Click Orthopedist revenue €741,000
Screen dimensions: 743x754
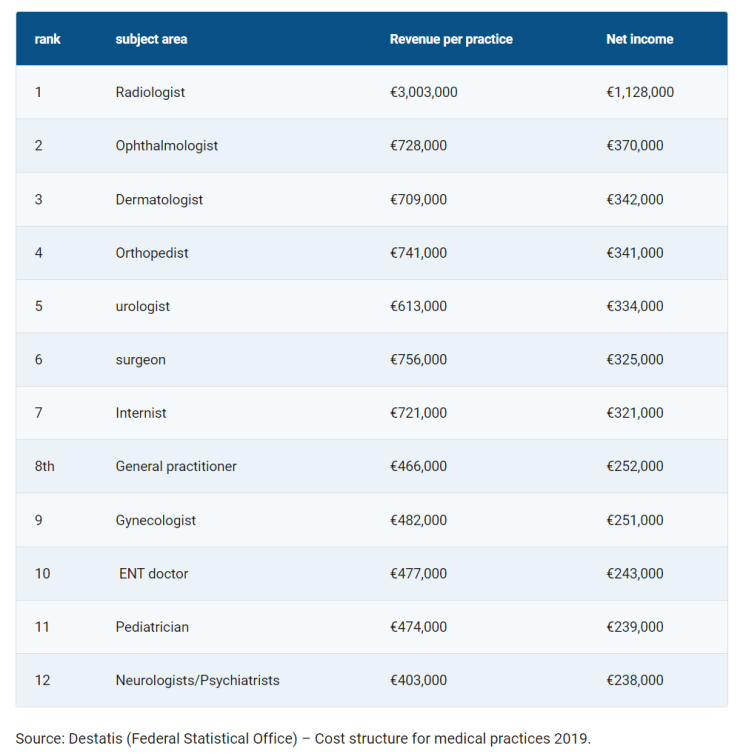point(418,252)
